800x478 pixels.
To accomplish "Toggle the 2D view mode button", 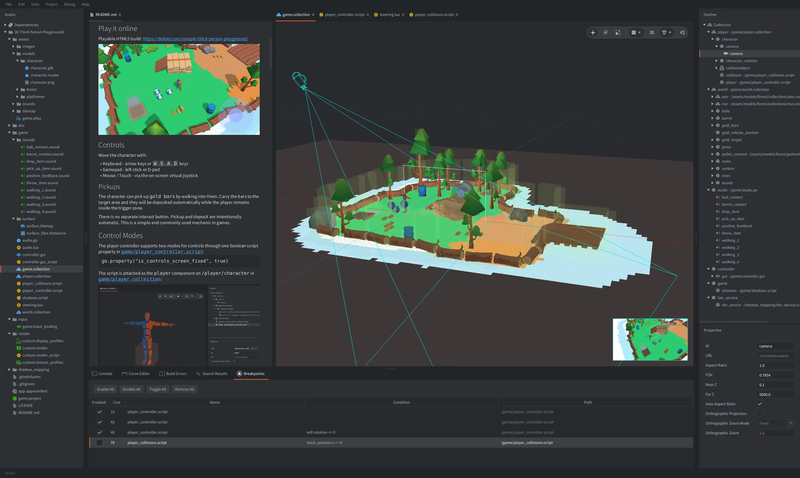I will click(x=652, y=32).
